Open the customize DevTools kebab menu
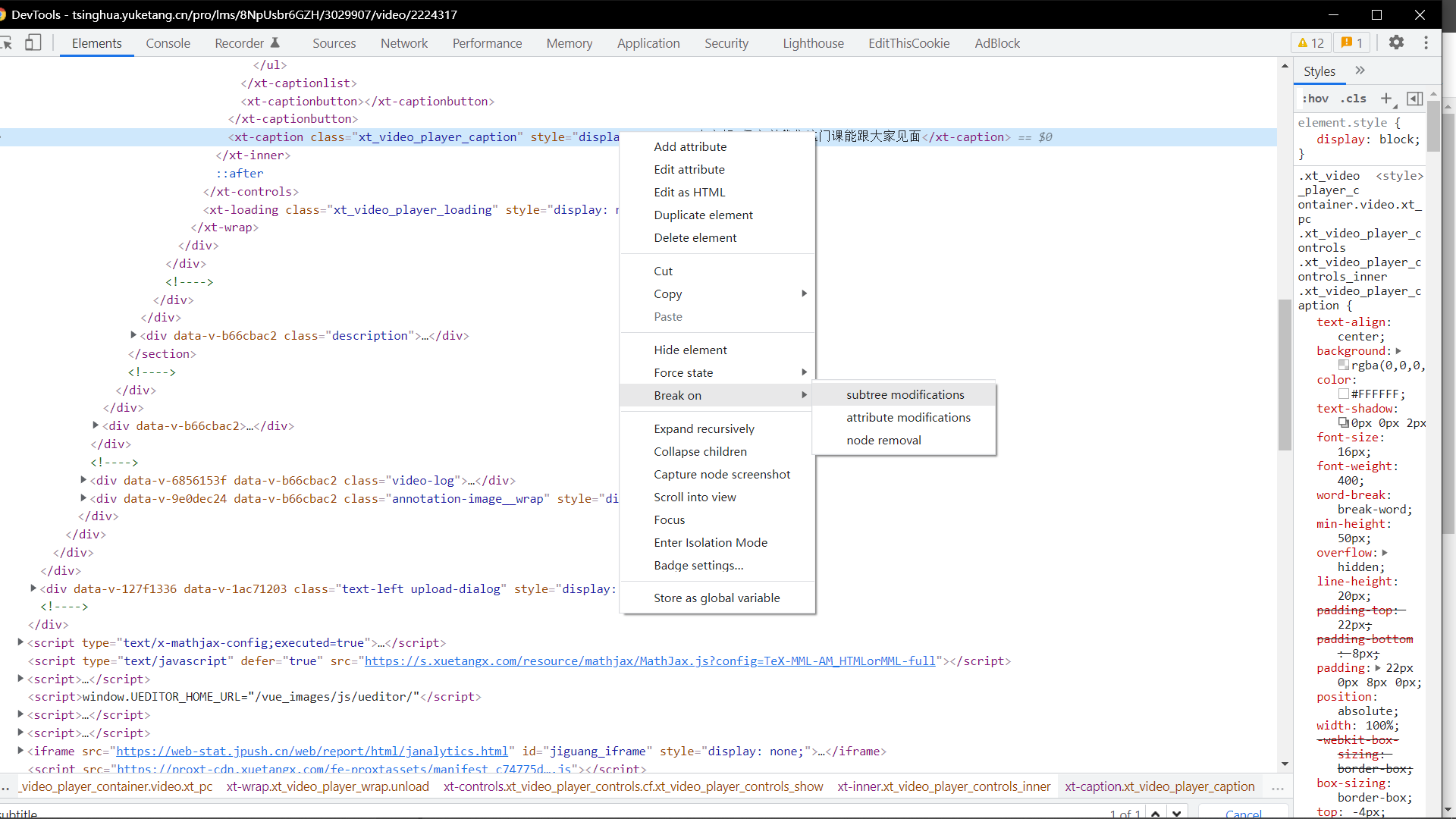The height and width of the screenshot is (819, 1456). coord(1426,43)
